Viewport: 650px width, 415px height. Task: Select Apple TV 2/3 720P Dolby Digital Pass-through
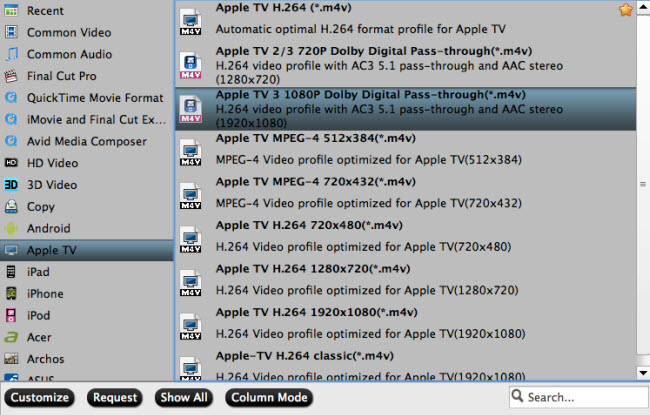pyautogui.click(x=374, y=51)
